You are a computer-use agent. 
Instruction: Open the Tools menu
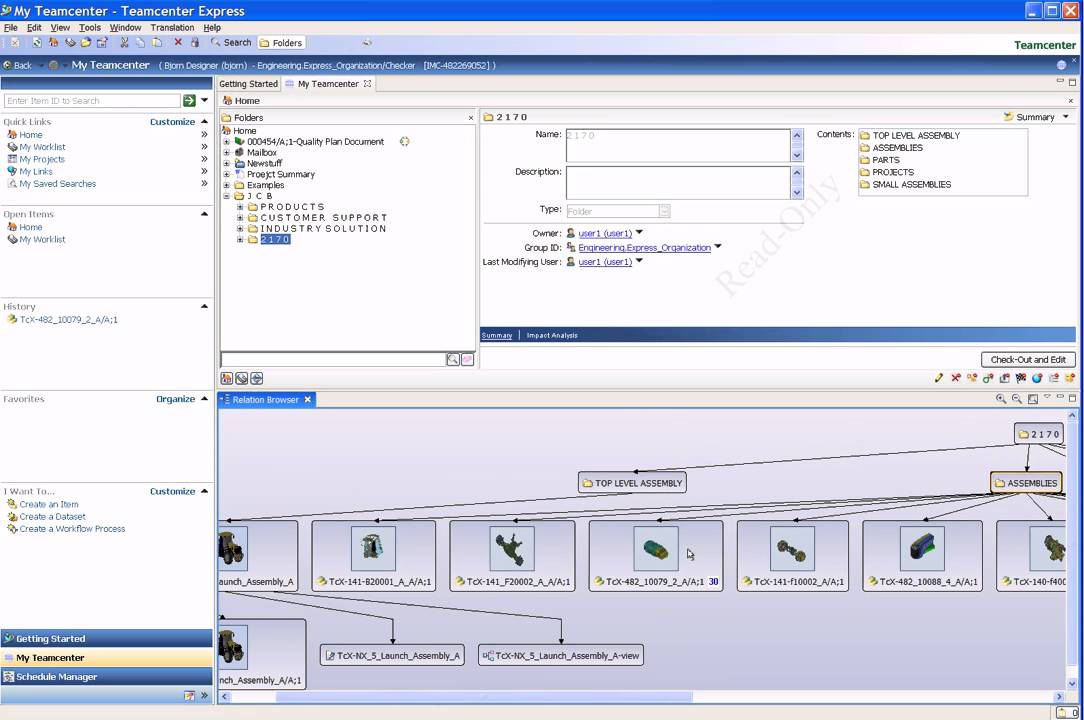pos(90,28)
